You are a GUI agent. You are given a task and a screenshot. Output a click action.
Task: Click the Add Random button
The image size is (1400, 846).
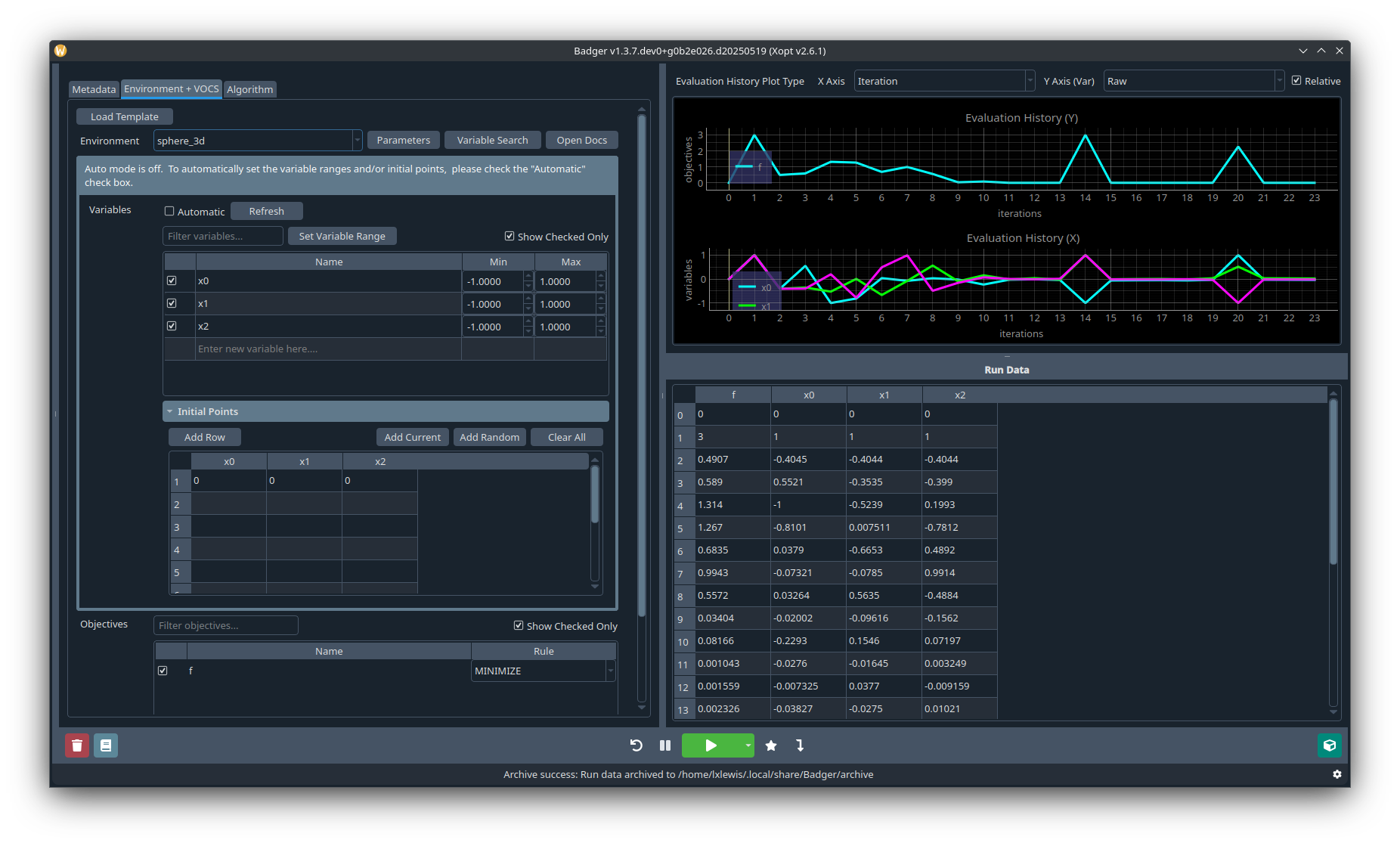coord(490,437)
